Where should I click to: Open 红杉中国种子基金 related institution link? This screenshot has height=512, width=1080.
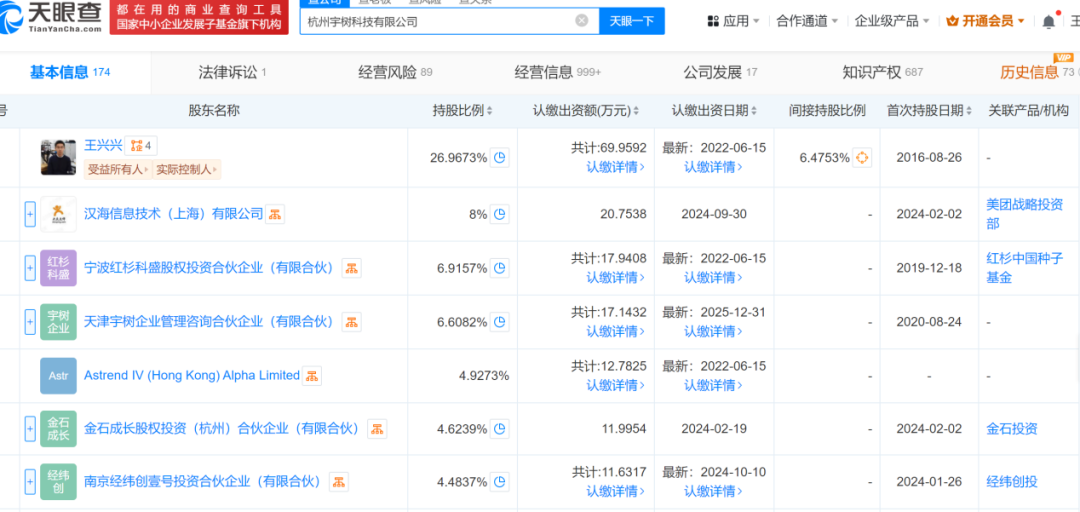[x=1025, y=268]
